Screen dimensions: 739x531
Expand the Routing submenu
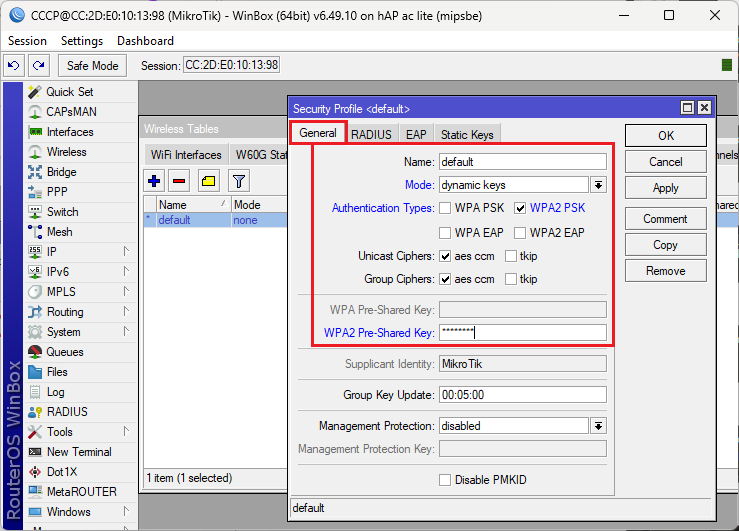click(x=126, y=311)
